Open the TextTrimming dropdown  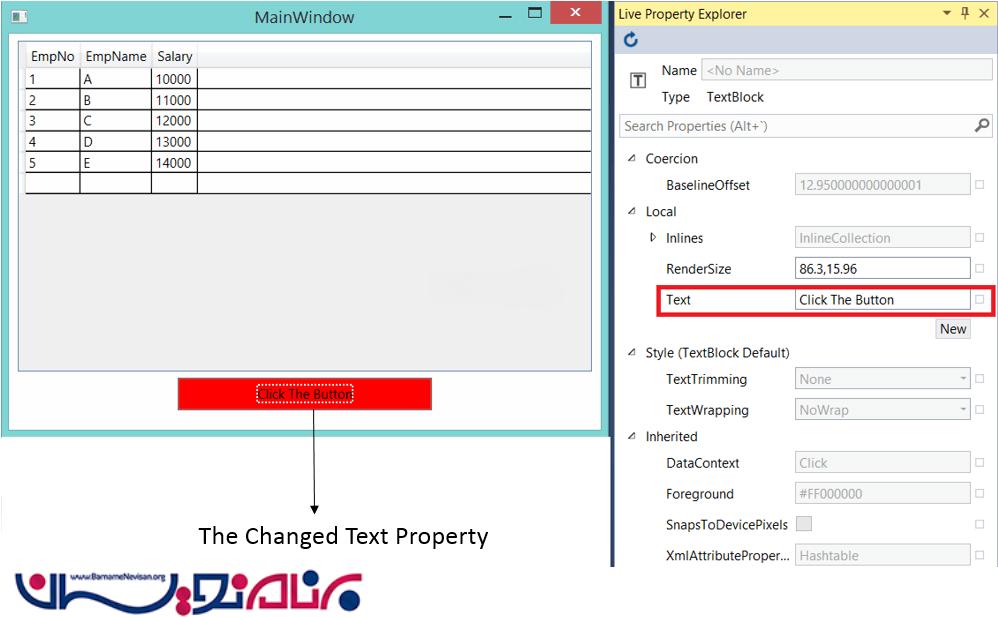pyautogui.click(x=963, y=379)
